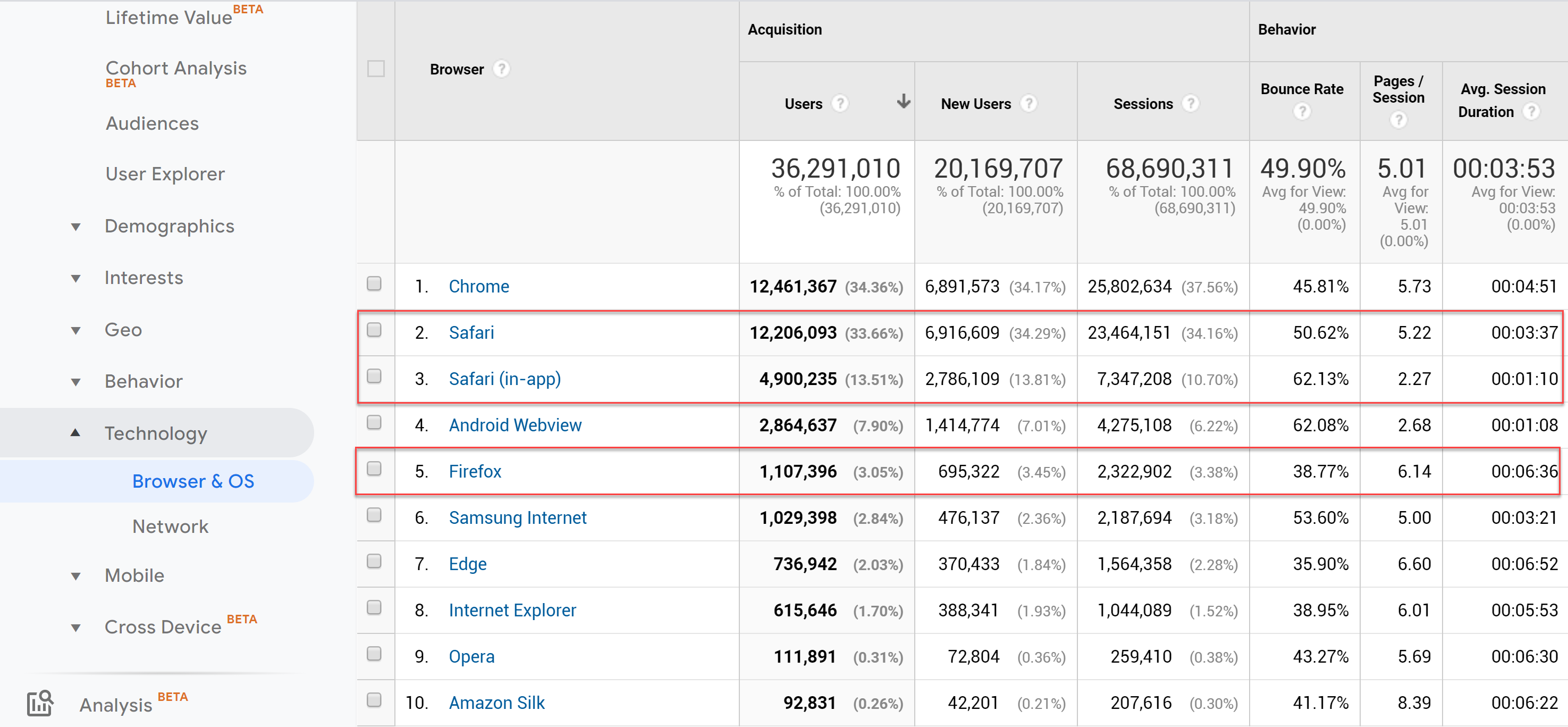The width and height of the screenshot is (1568, 727).
Task: Open the Safari (in-app) link
Action: coord(504,379)
